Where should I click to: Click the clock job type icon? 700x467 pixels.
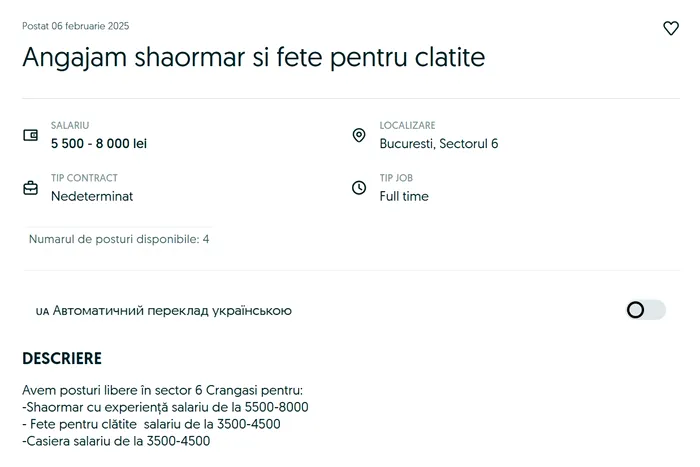tap(359, 188)
